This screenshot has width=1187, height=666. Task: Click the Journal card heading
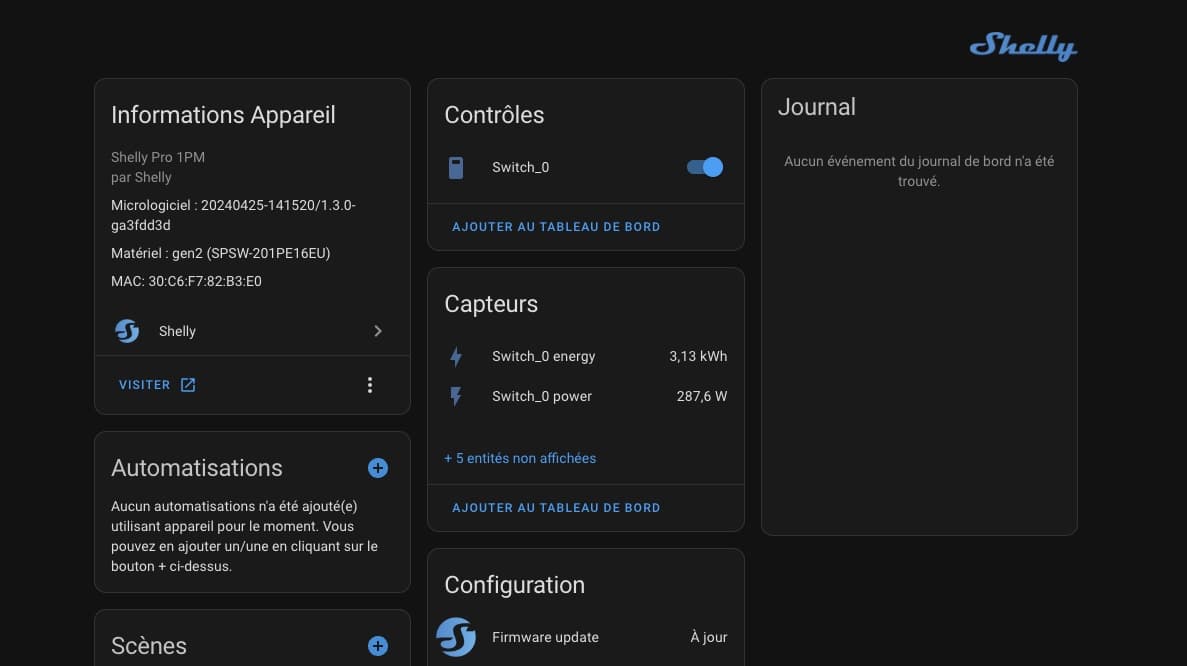click(x=817, y=107)
